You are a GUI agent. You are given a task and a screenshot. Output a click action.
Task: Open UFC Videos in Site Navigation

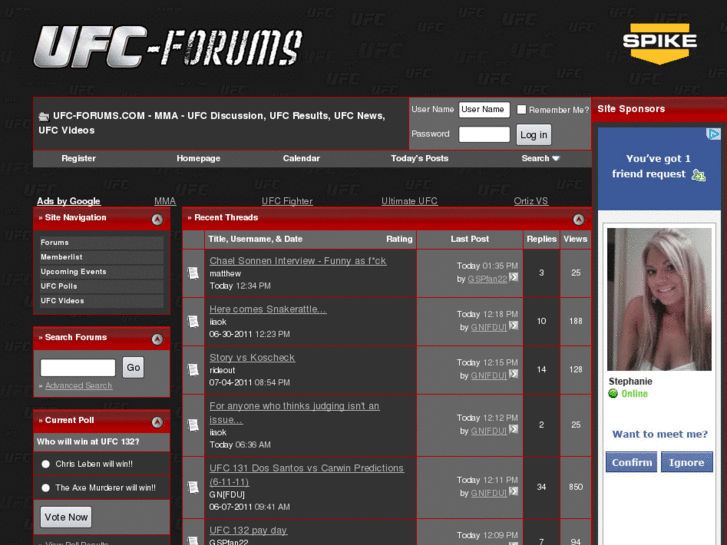[x=102, y=301]
